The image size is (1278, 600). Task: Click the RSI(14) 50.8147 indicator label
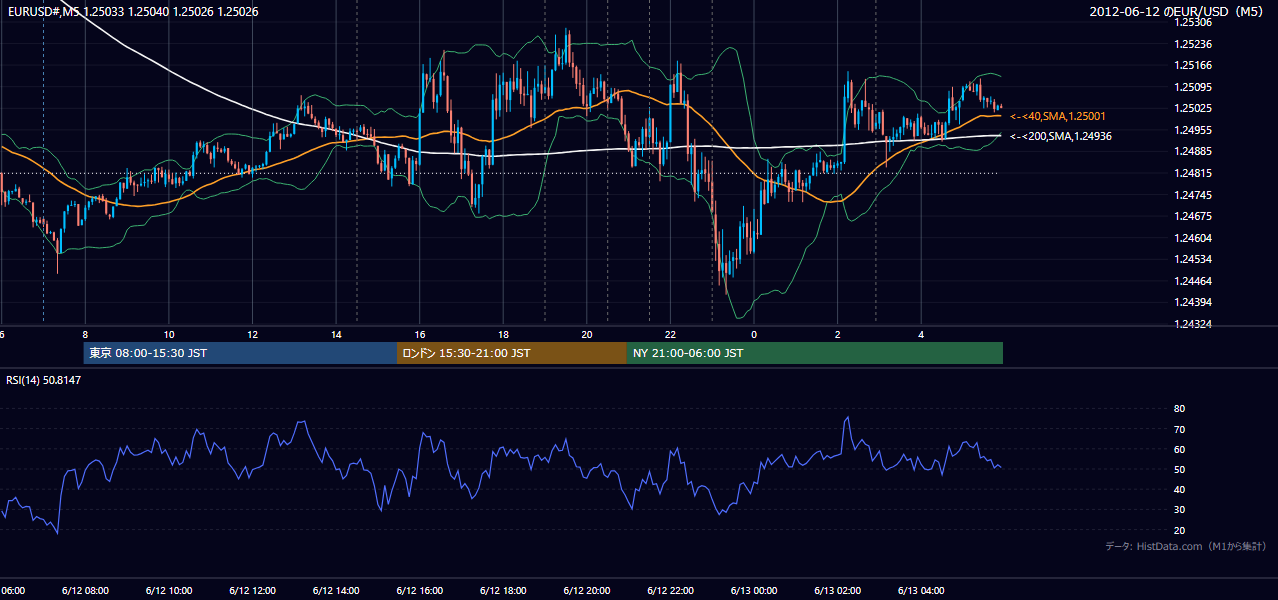(x=44, y=380)
